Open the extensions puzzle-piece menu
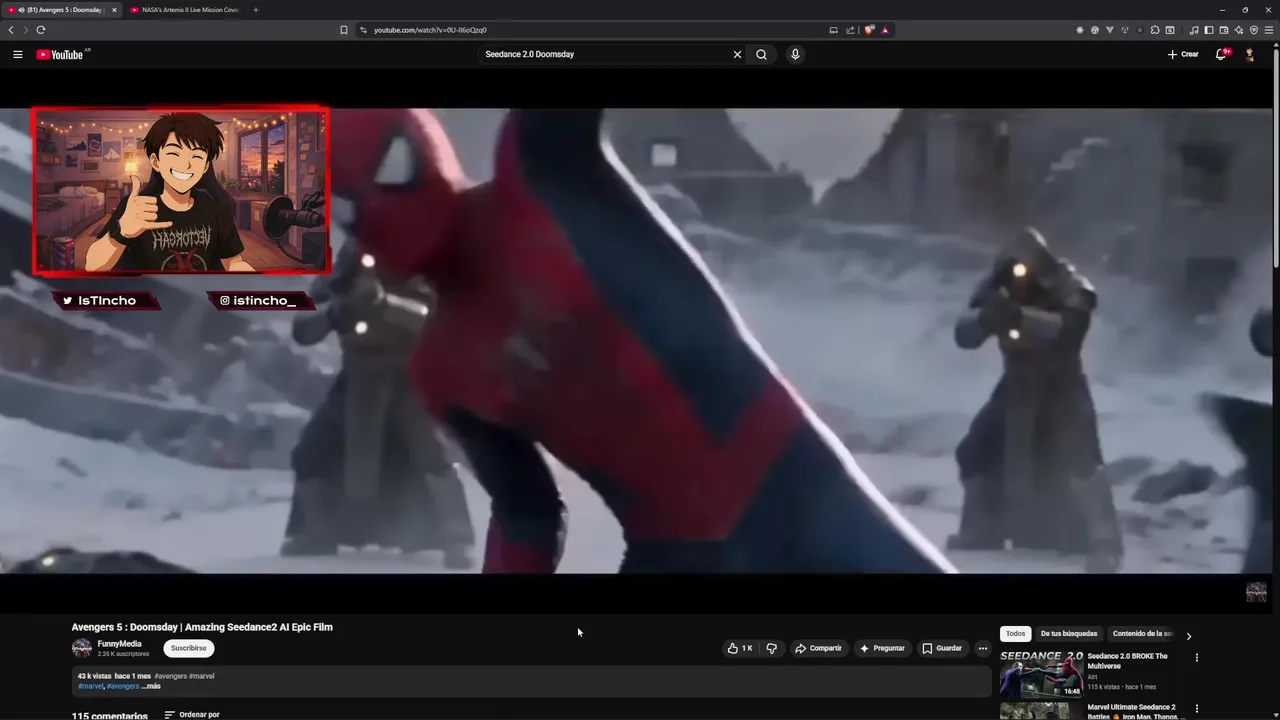 tap(1155, 30)
